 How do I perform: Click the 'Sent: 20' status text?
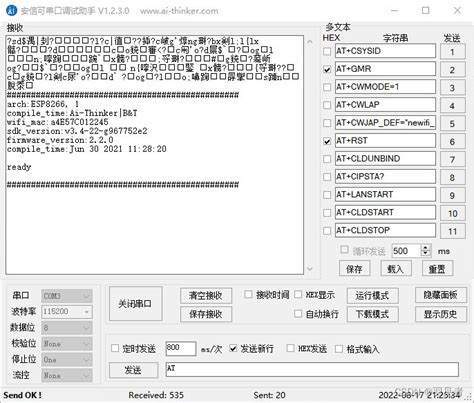[x=269, y=395]
